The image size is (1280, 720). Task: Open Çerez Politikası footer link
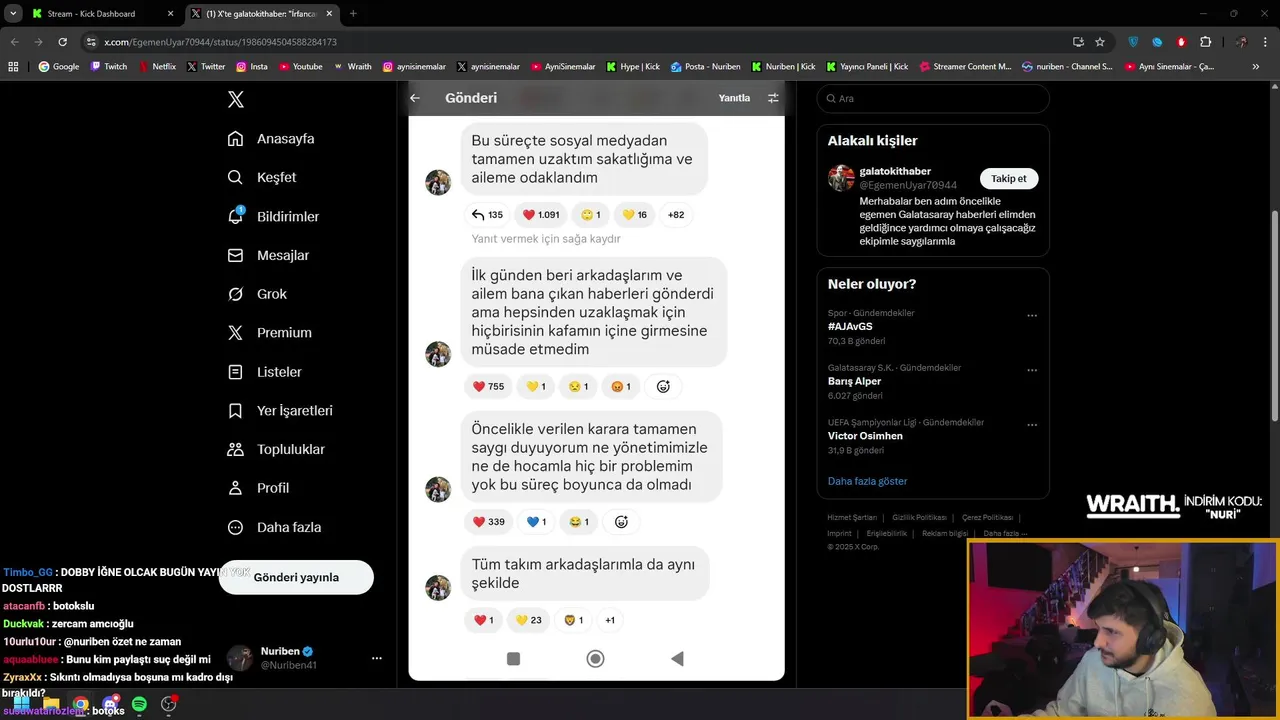pyautogui.click(x=987, y=518)
